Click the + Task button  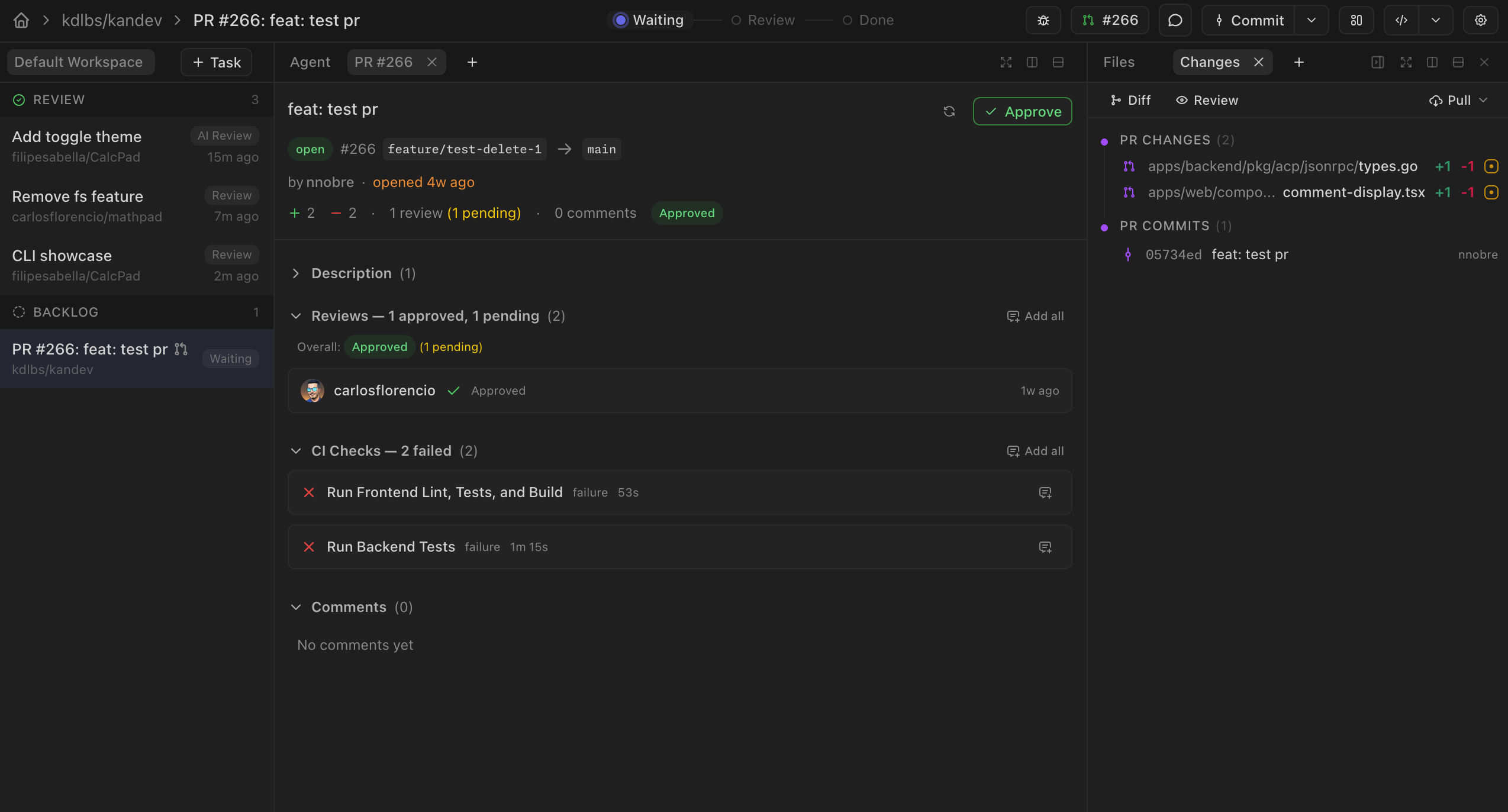click(x=217, y=62)
